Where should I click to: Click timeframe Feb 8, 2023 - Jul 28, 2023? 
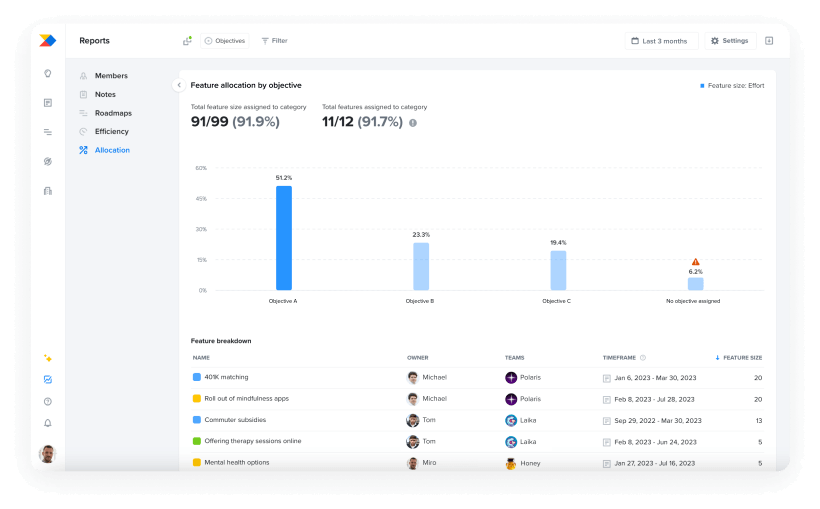click(654, 399)
